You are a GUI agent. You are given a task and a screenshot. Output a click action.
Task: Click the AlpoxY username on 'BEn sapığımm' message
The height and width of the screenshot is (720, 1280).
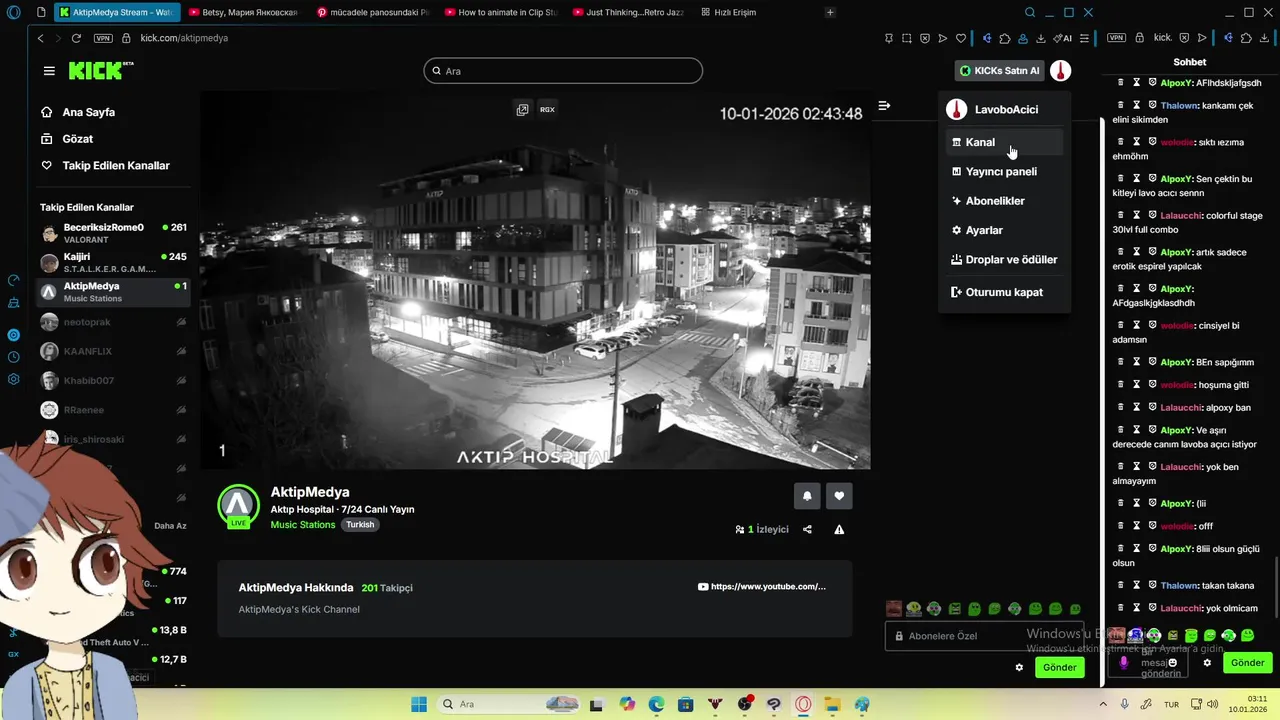1176,362
